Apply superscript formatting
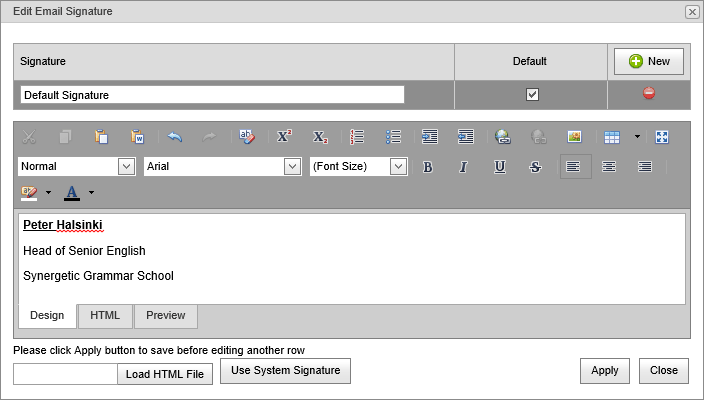Viewport: 704px width, 400px height. coord(284,136)
